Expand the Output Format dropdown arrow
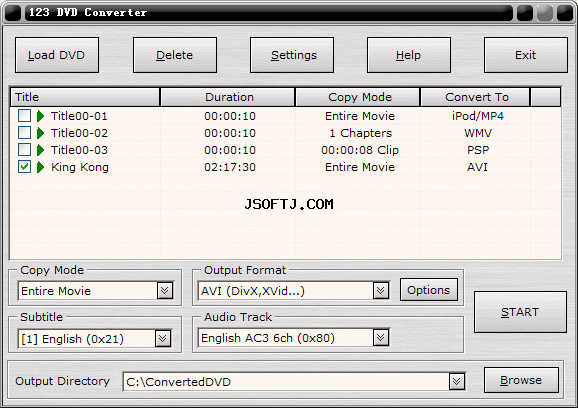 (380, 291)
